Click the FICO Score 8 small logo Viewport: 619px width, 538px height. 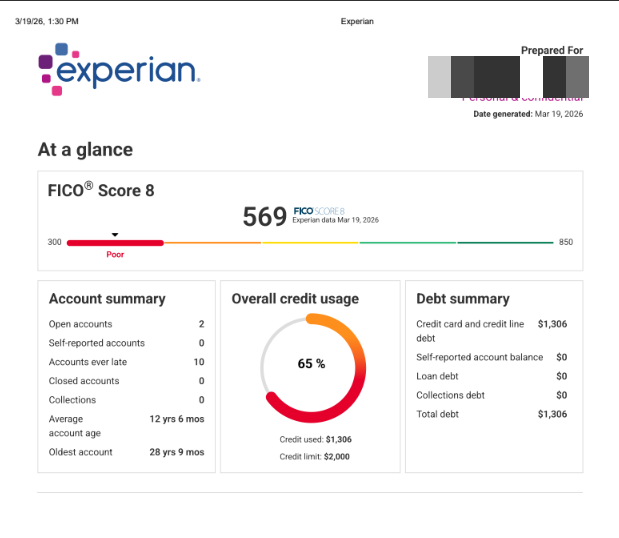coord(319,211)
